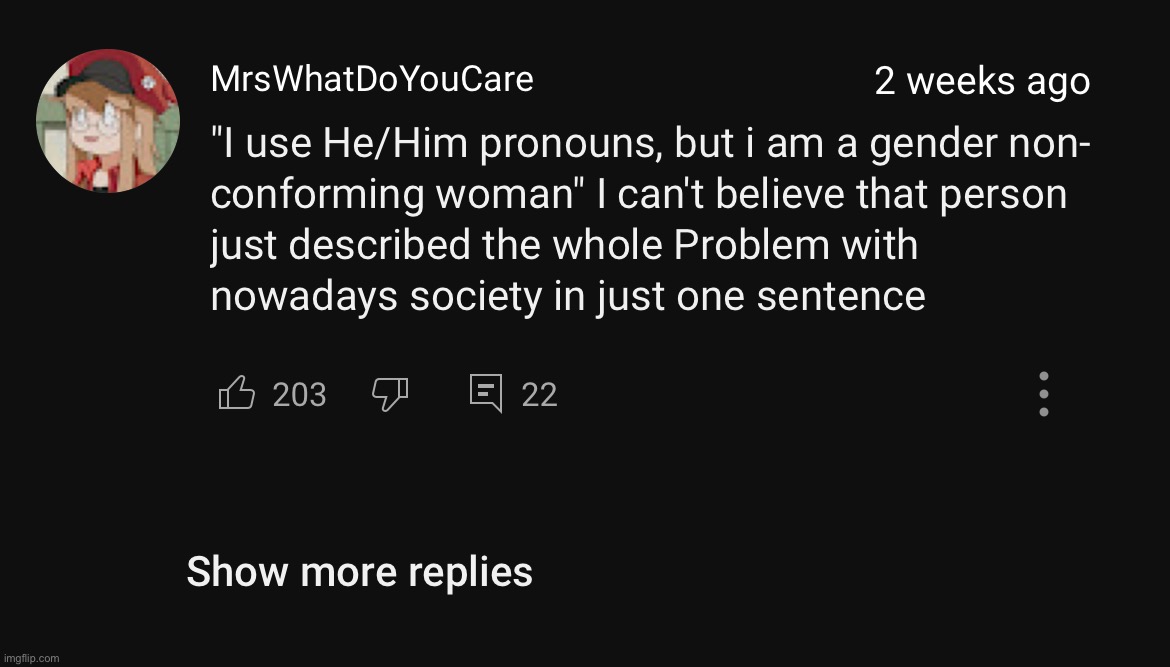Open replies using the speech bubble icon

486,393
